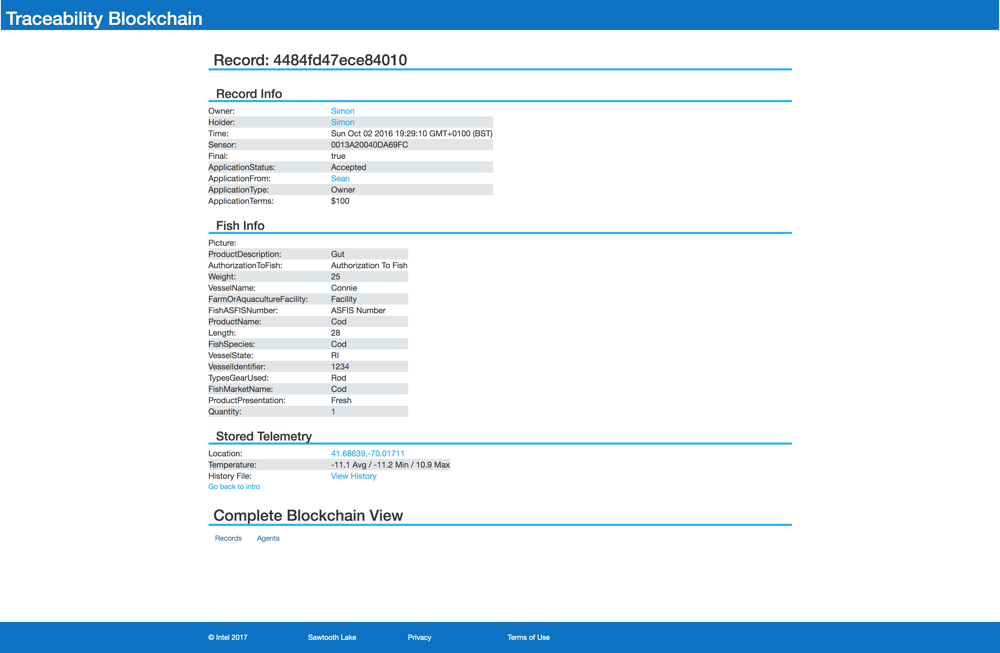Click the ProductDescription value Gut
The width and height of the screenshot is (1000, 653).
pos(337,254)
